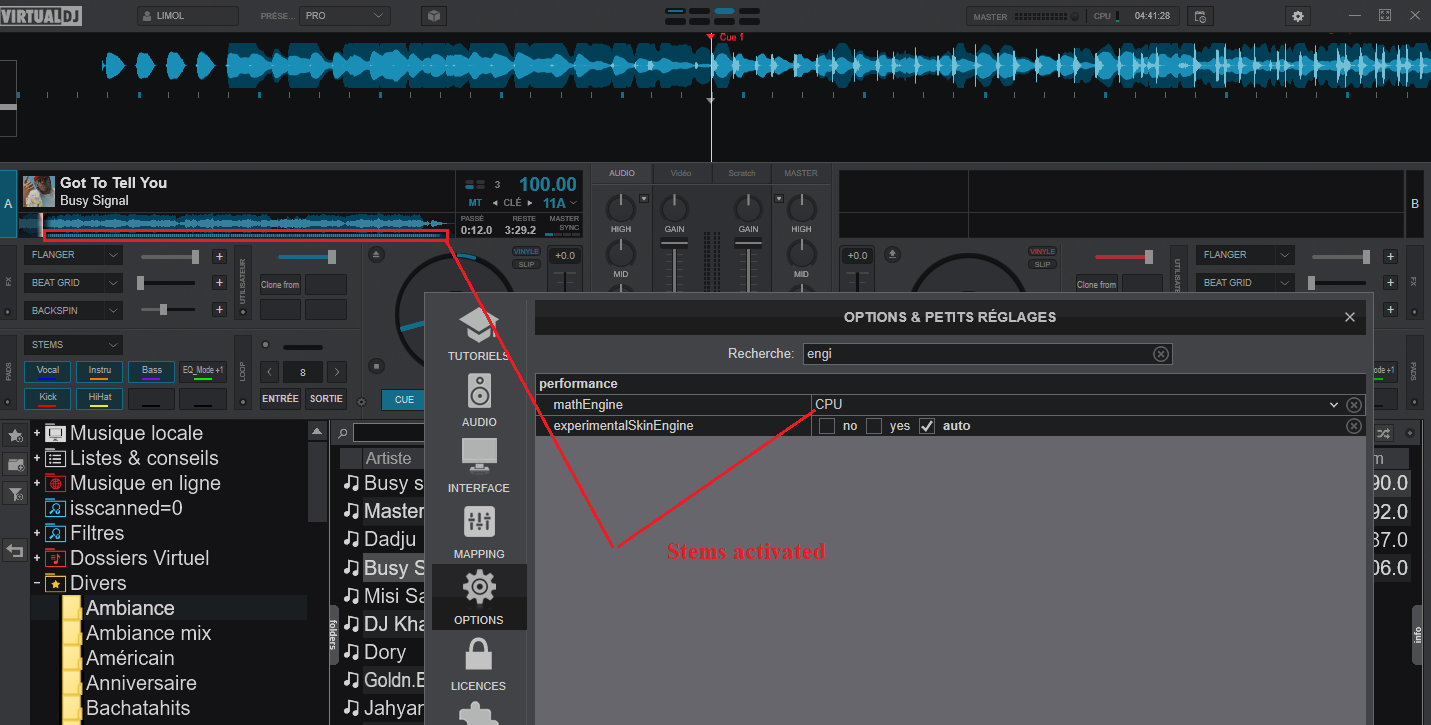Click the LIMOL user account button
Viewport: 1431px width, 725px height.
[188, 16]
